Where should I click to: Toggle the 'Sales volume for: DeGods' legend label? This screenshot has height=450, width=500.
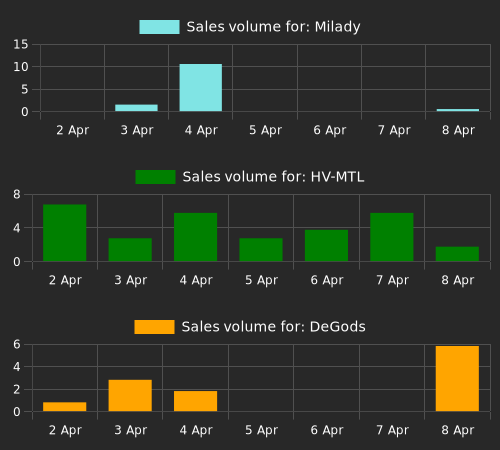(273, 327)
